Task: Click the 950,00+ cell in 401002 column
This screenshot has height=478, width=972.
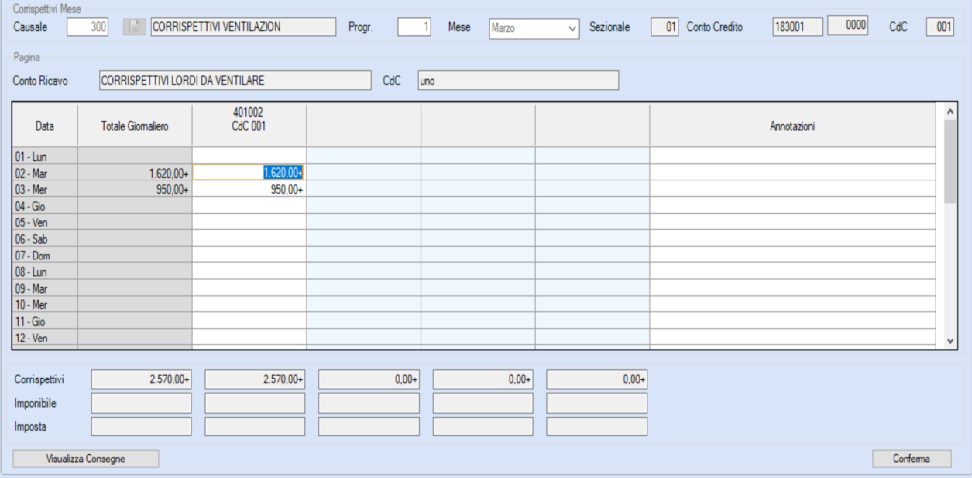Action: point(249,190)
